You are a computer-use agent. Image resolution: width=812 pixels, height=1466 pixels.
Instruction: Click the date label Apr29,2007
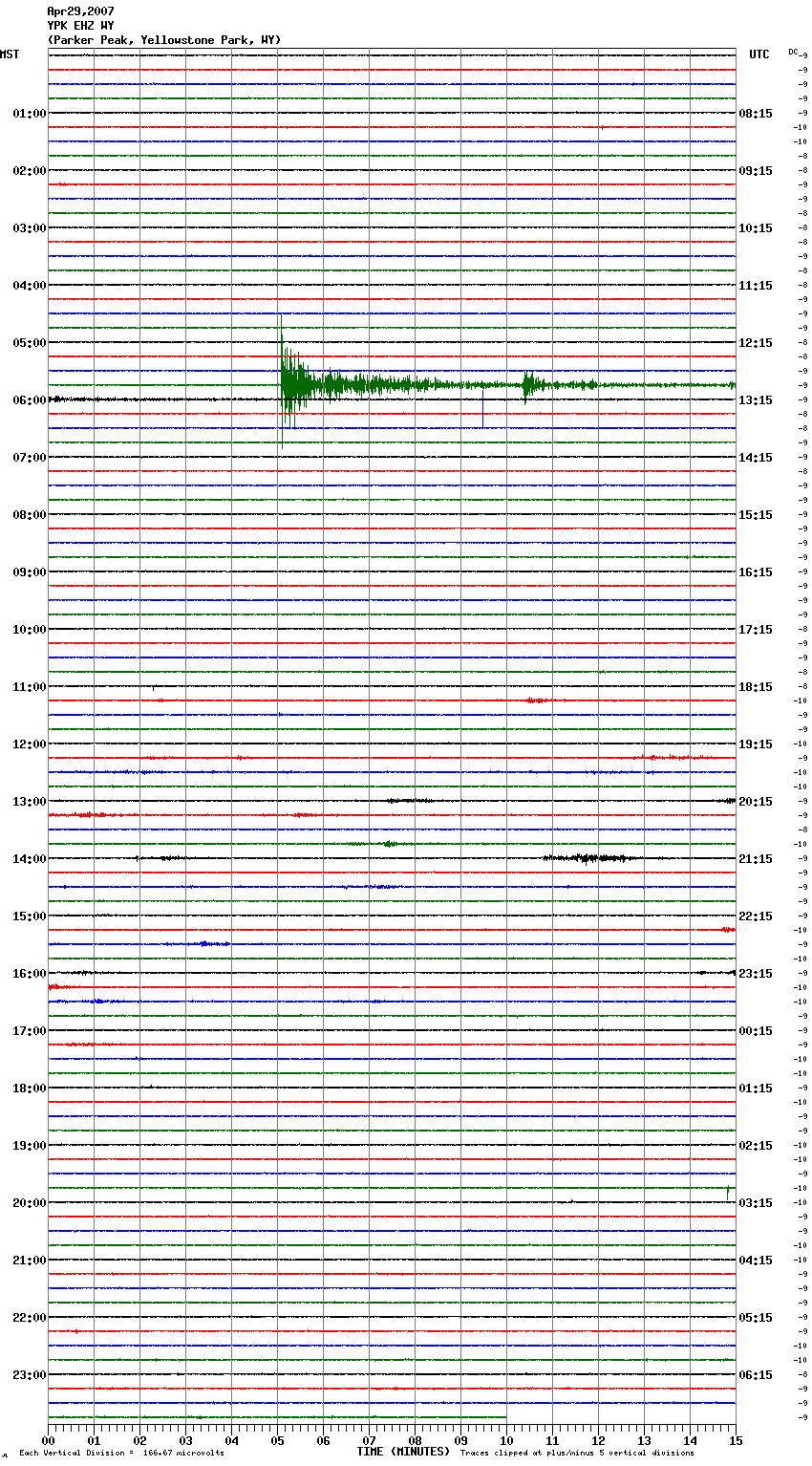[x=80, y=11]
